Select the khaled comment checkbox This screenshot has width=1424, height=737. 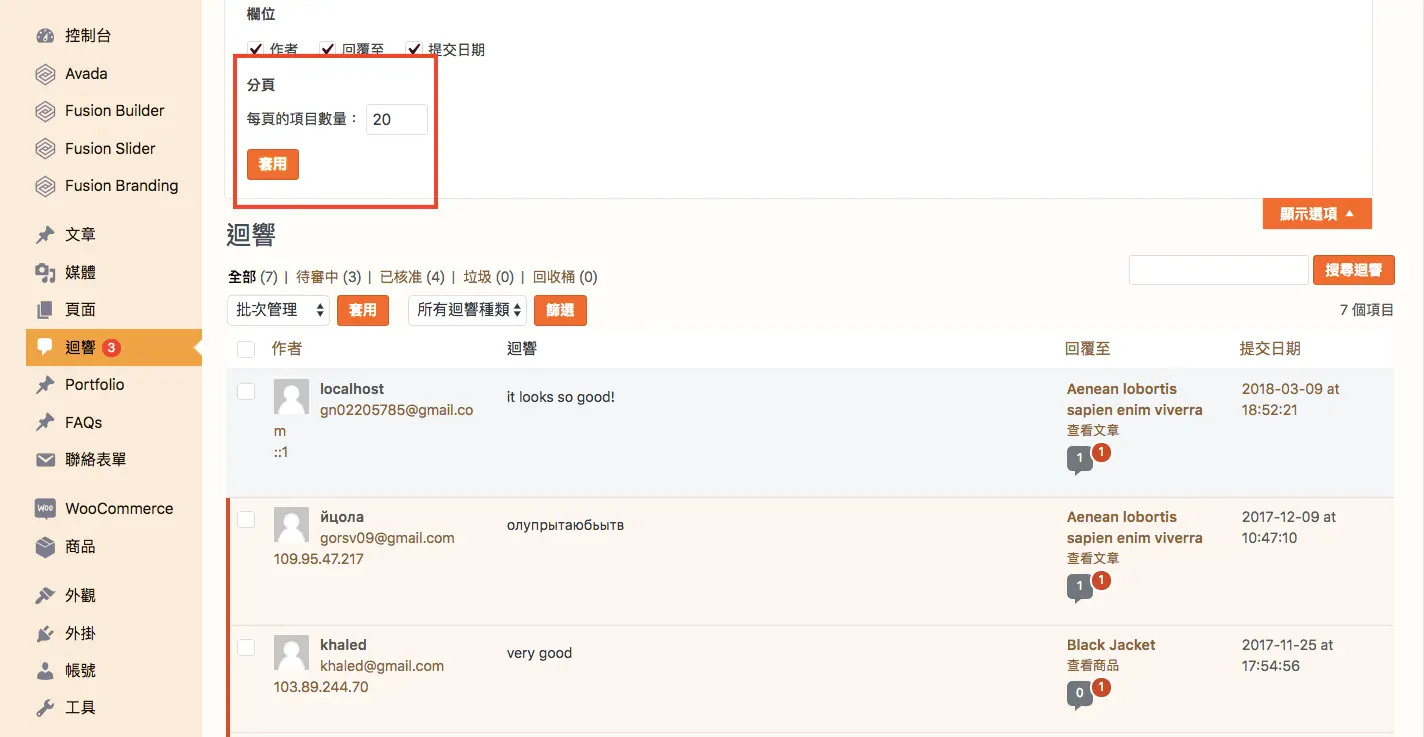click(246, 647)
